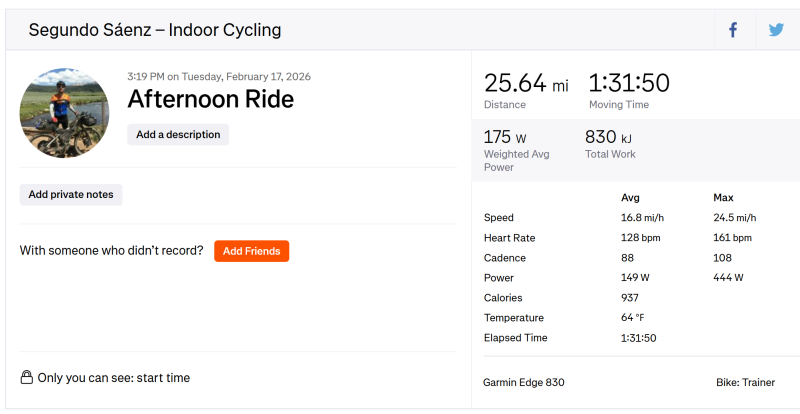Click the 830 kJ total work stat
Viewport: 800px width, 414px height.
click(x=608, y=137)
